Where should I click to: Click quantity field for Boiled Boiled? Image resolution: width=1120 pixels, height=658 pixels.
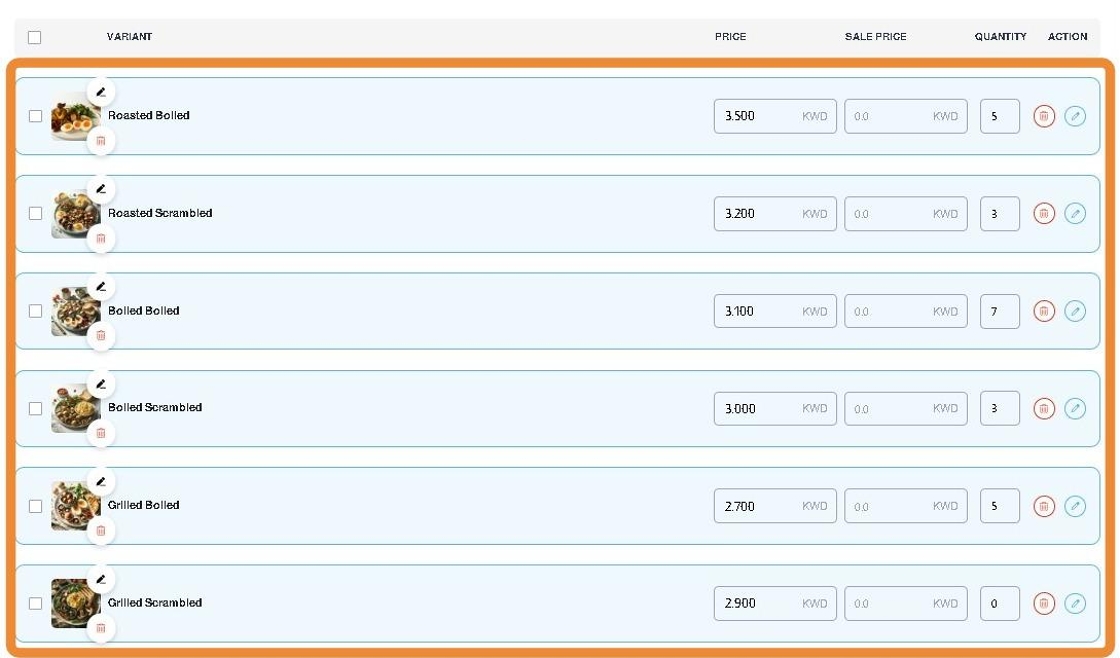(x=1000, y=311)
